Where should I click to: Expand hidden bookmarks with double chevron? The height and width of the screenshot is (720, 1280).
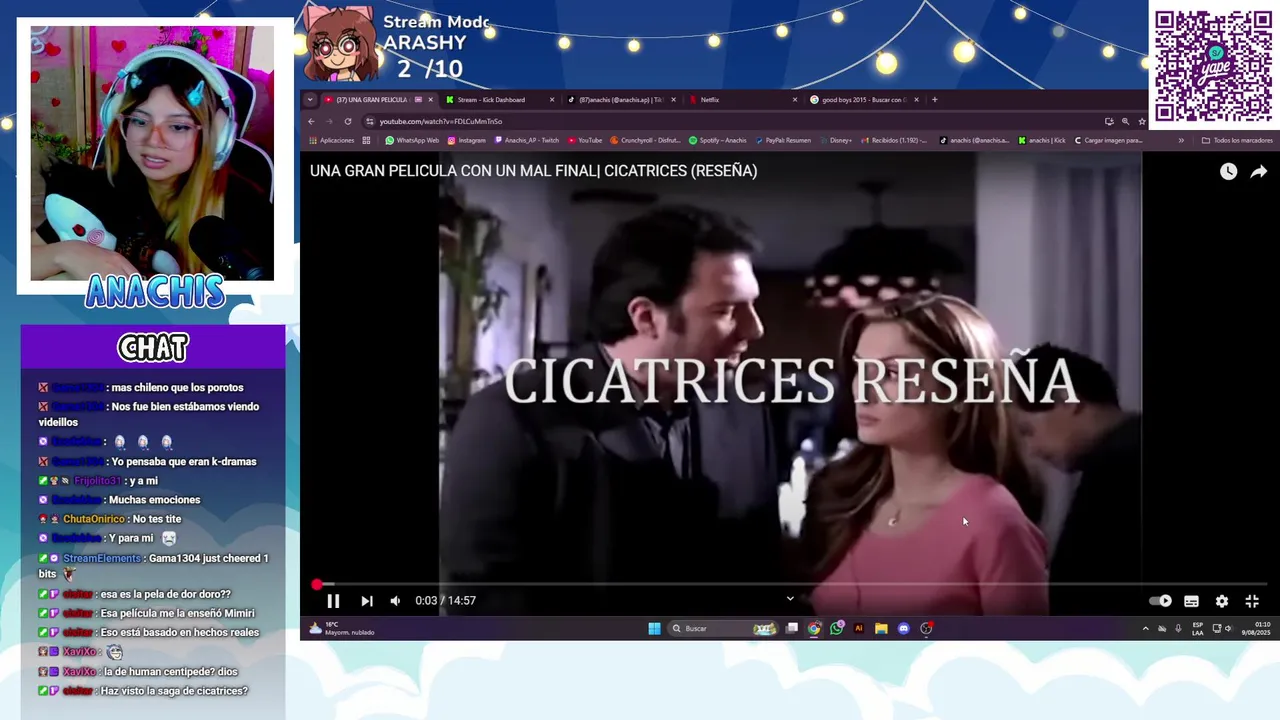point(1181,141)
